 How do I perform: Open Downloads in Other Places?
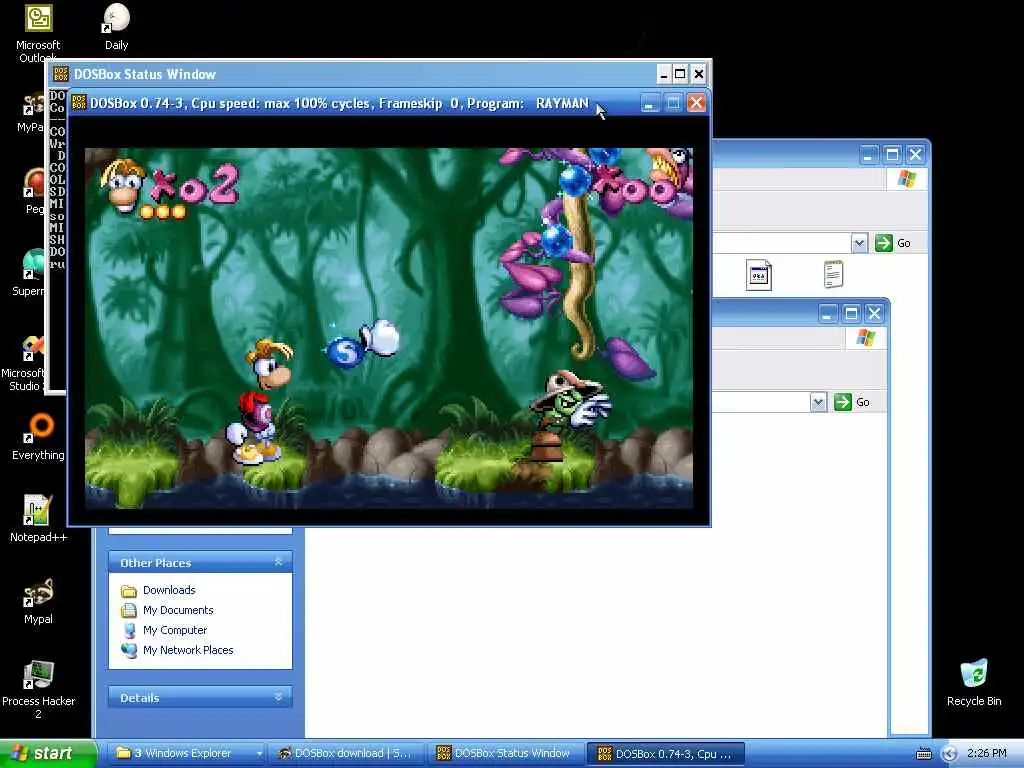tap(169, 590)
